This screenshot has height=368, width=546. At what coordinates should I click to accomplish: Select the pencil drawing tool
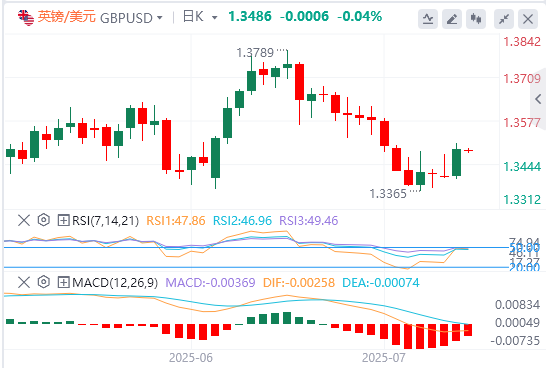(x=452, y=19)
